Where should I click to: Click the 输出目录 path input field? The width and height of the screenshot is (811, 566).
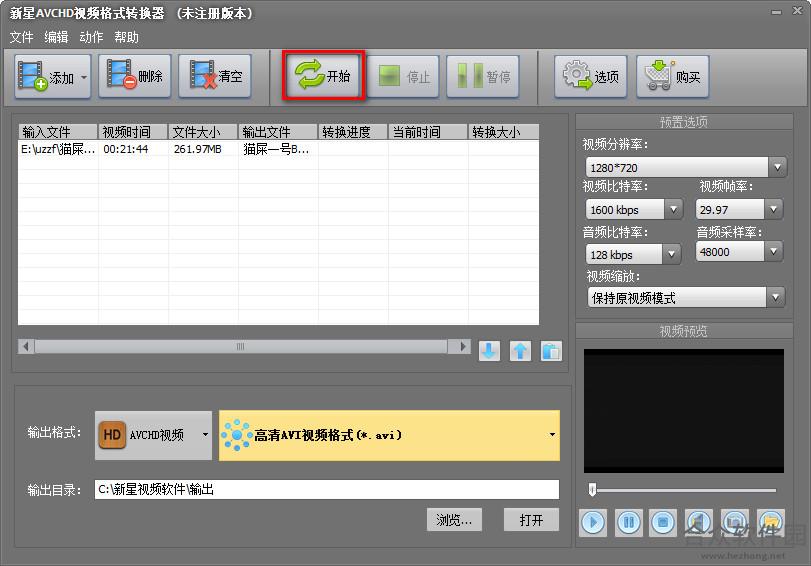pyautogui.click(x=327, y=489)
